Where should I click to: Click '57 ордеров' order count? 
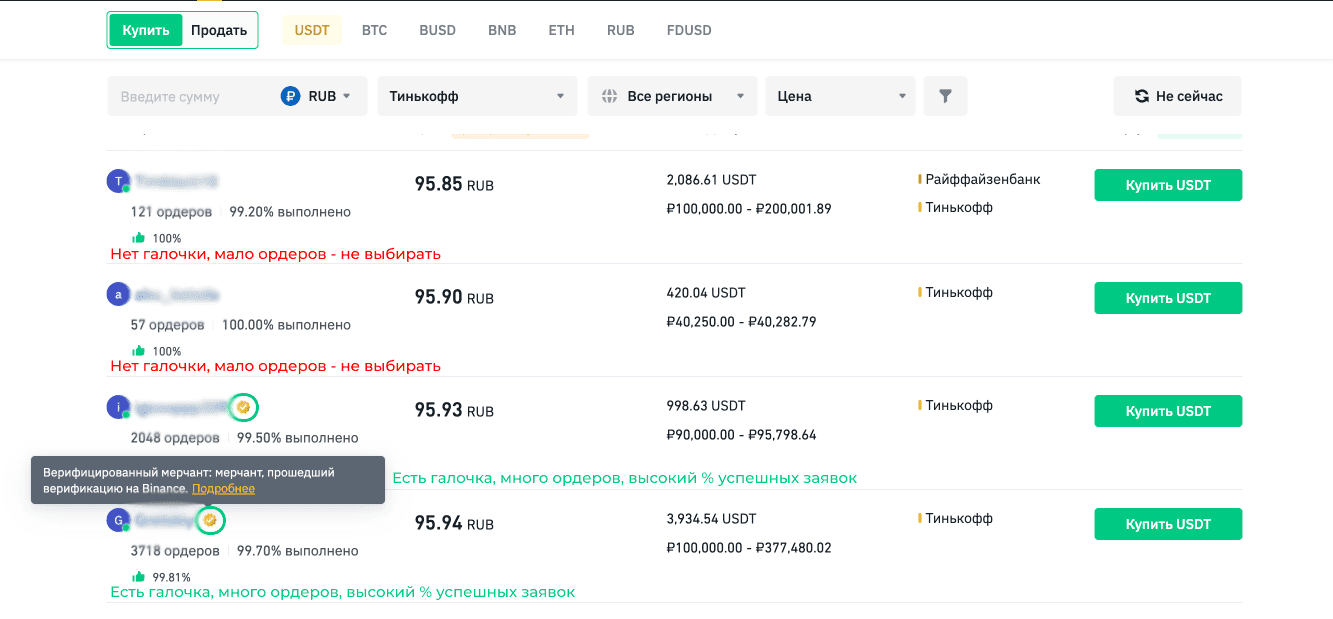167,325
